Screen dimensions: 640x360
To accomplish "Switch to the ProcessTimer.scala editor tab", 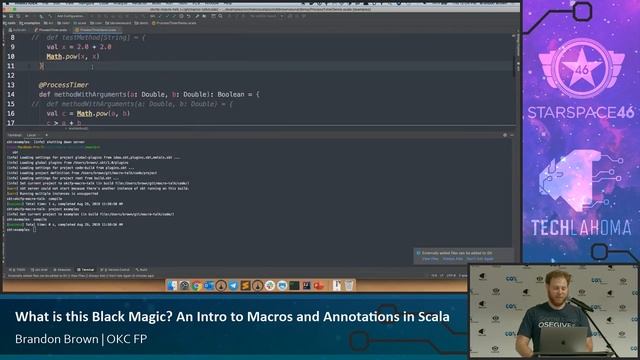I will coord(51,30).
